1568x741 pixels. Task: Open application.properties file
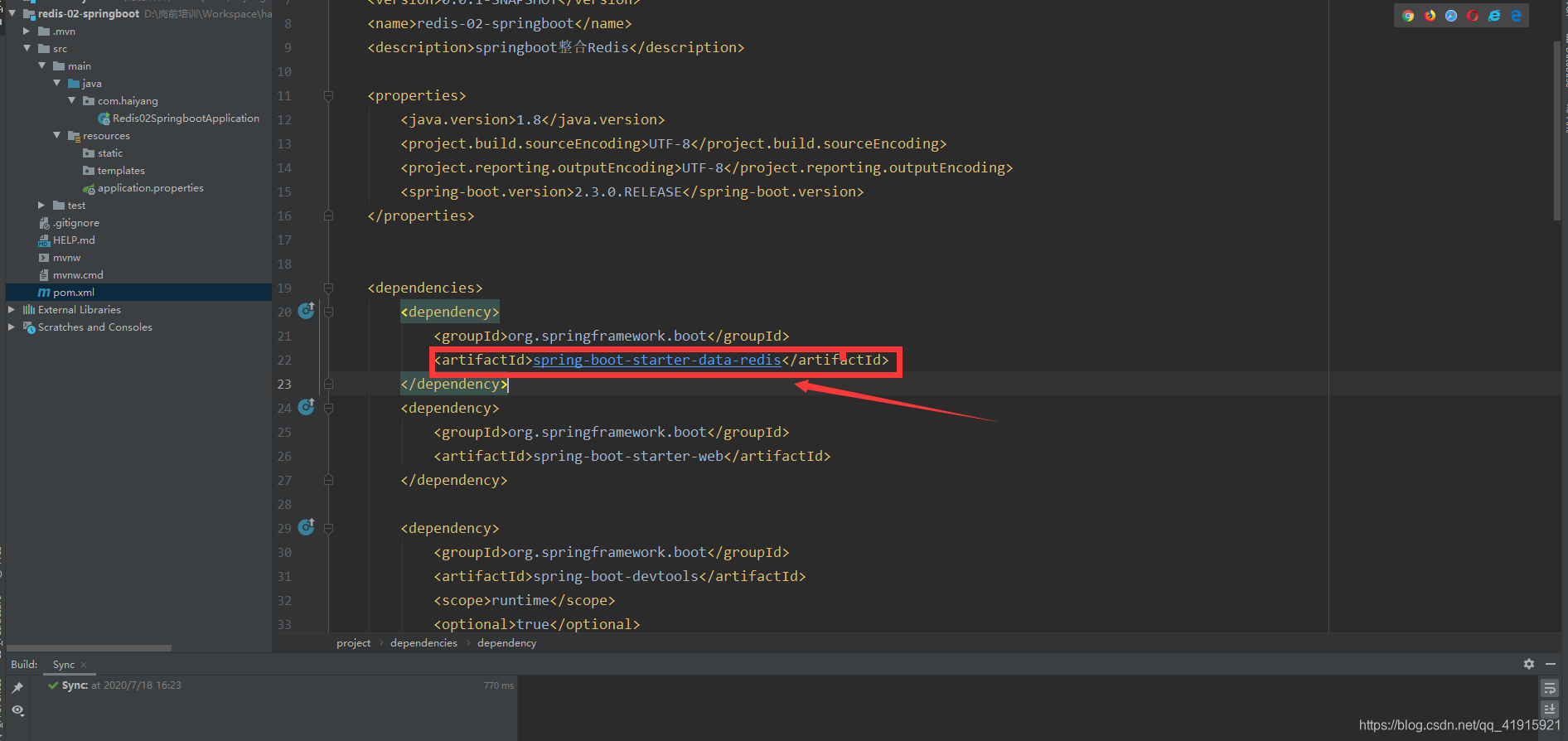click(143, 188)
